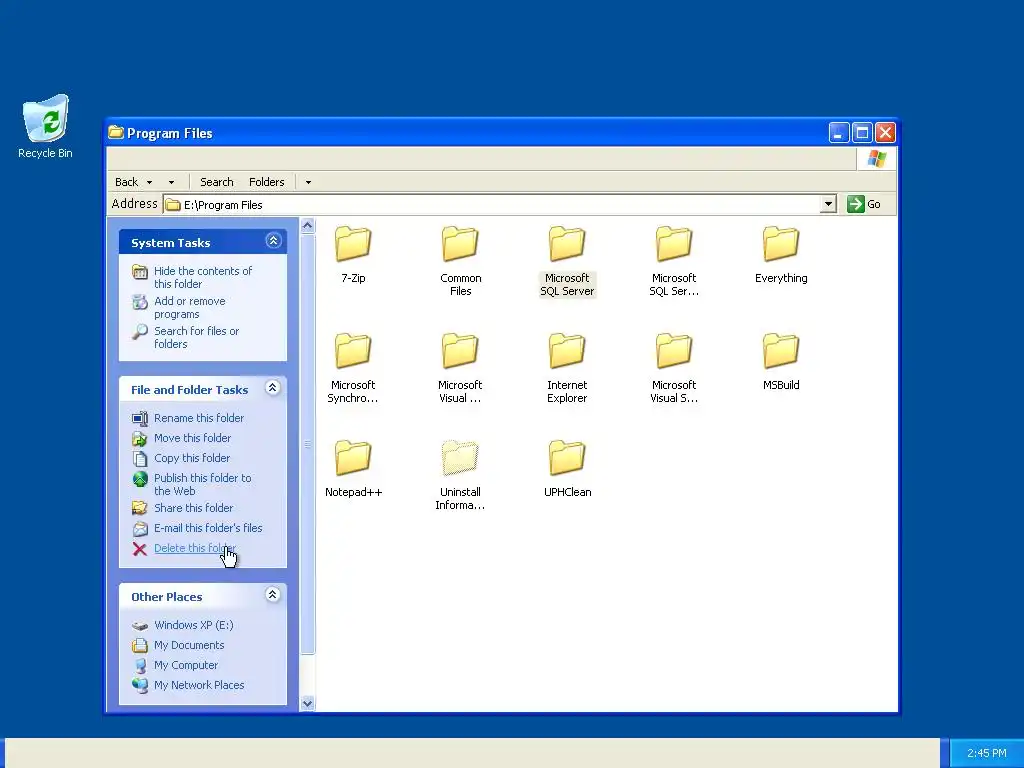Open the Common Files folder icon
This screenshot has width=1024, height=768.
tap(460, 244)
